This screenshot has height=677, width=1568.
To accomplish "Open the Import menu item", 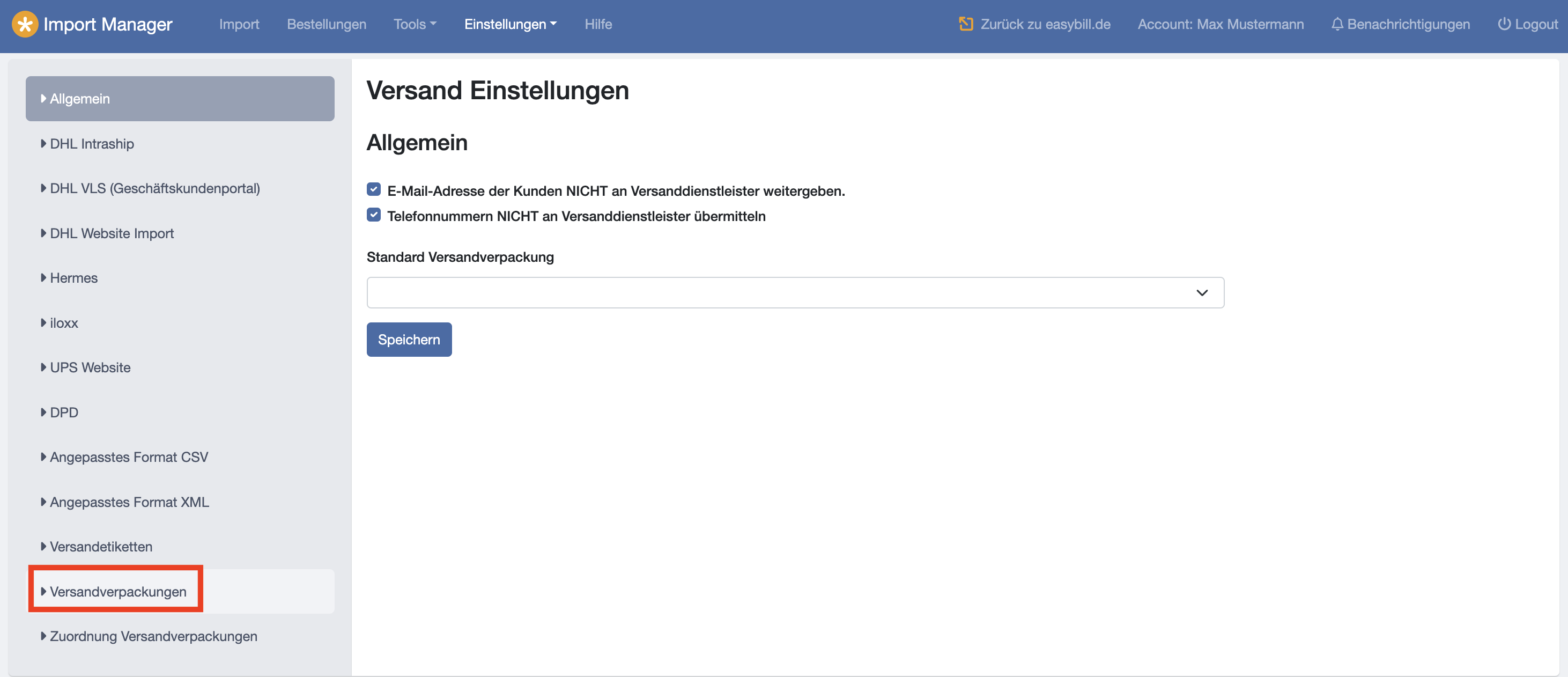I will tap(239, 24).
